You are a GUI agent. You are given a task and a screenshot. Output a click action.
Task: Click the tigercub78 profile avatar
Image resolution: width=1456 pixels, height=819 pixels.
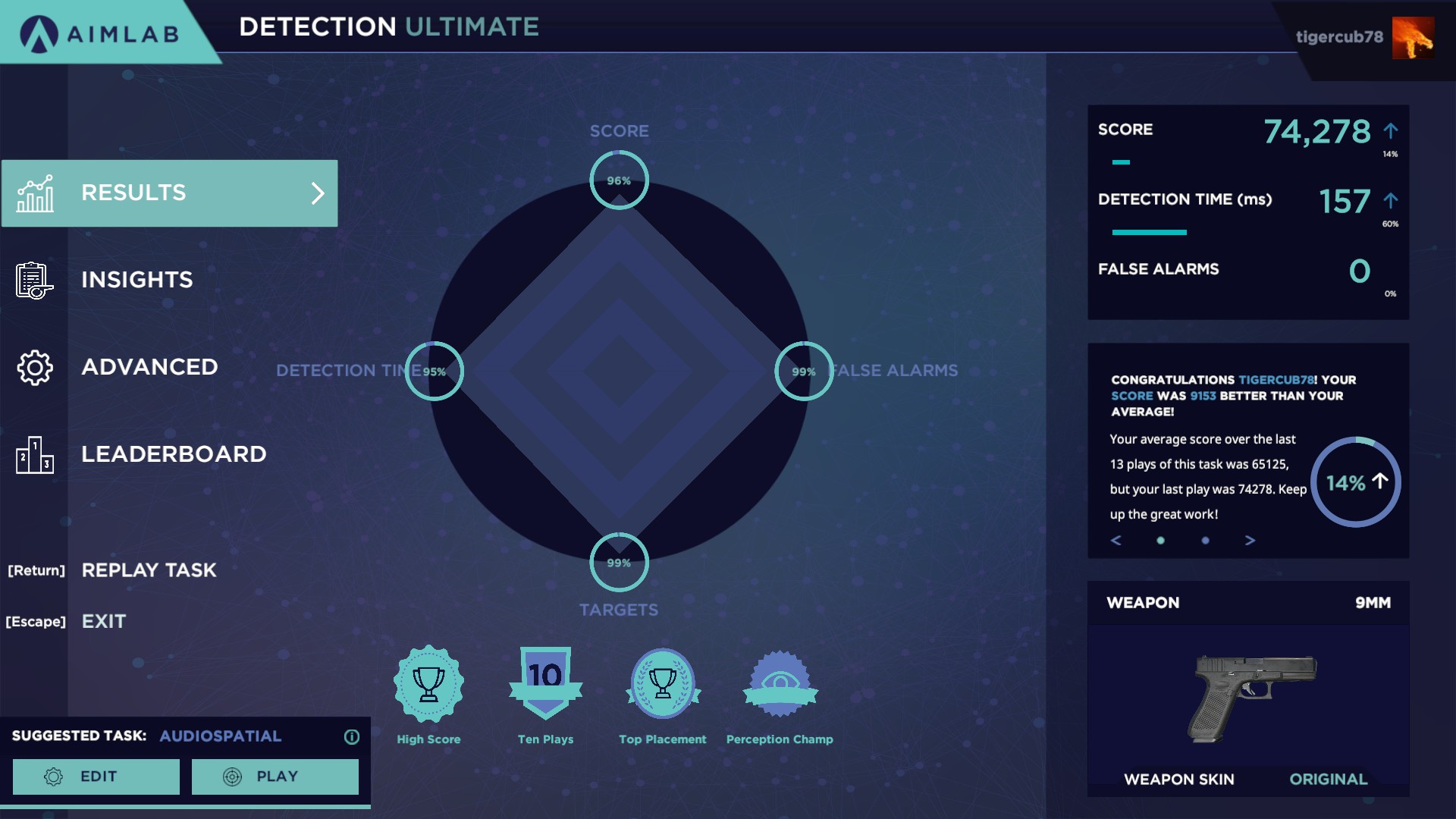(1413, 37)
